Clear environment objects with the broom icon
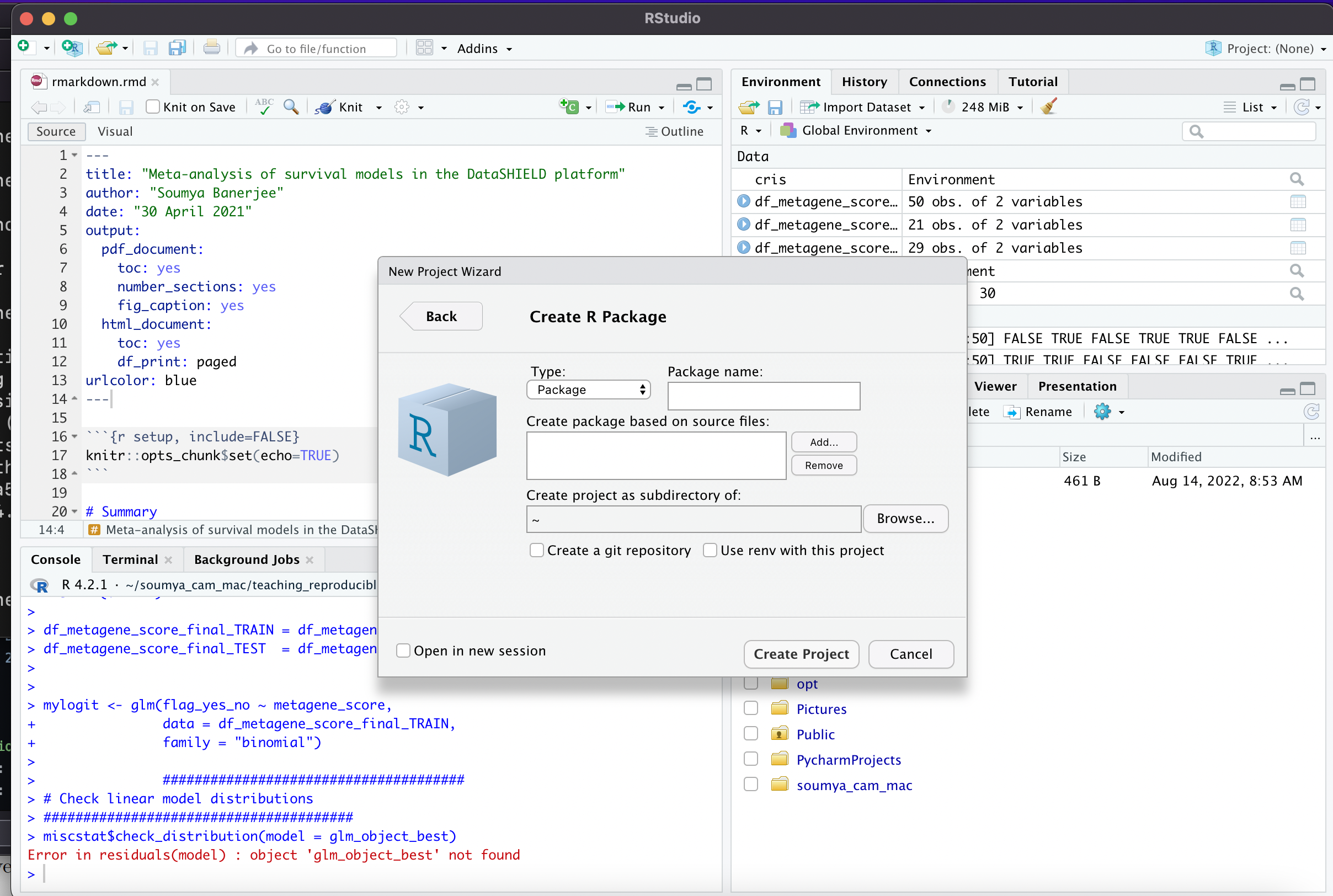The width and height of the screenshot is (1333, 896). (x=1048, y=107)
